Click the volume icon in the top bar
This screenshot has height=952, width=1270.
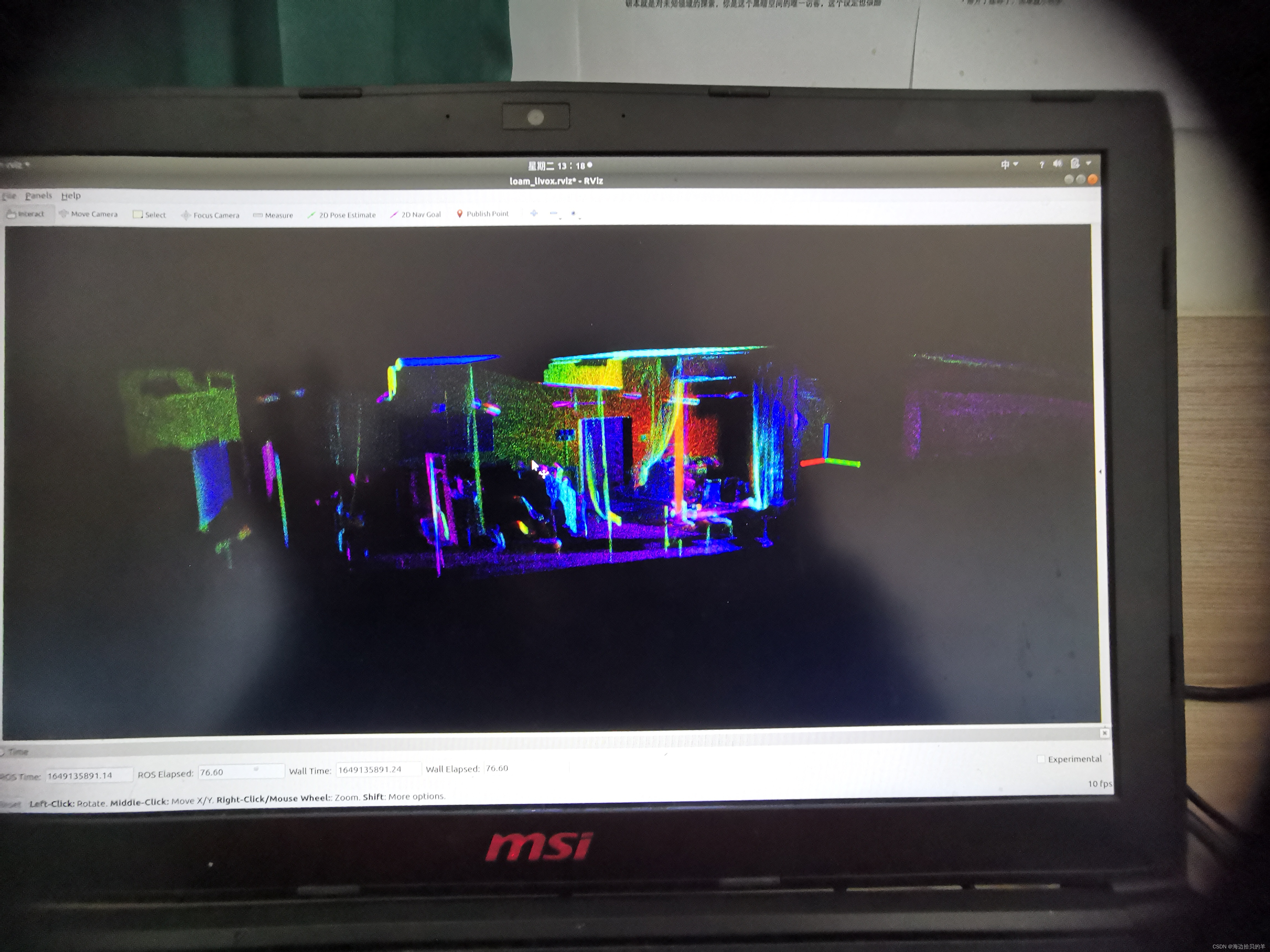tap(1057, 164)
